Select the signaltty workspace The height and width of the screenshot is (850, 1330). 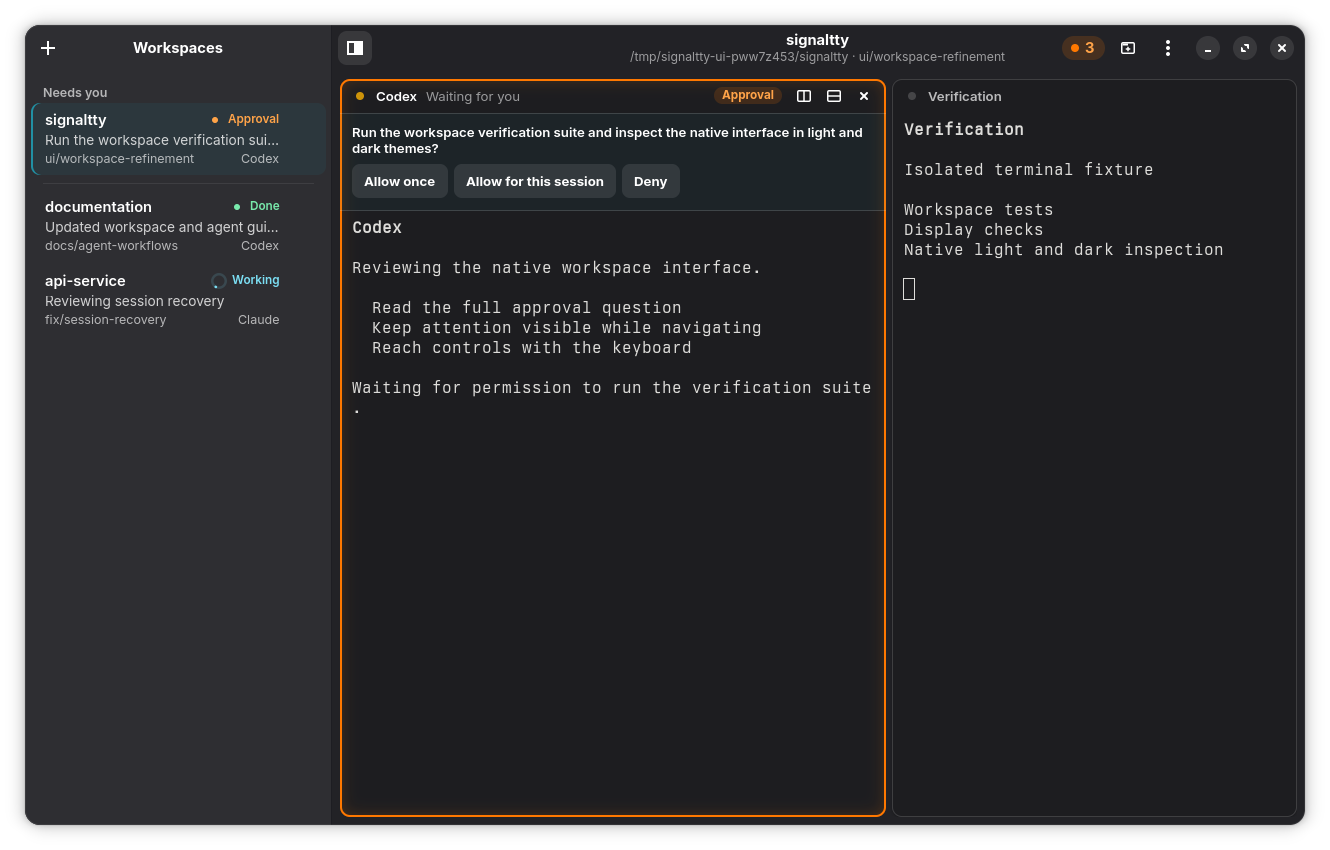click(179, 139)
